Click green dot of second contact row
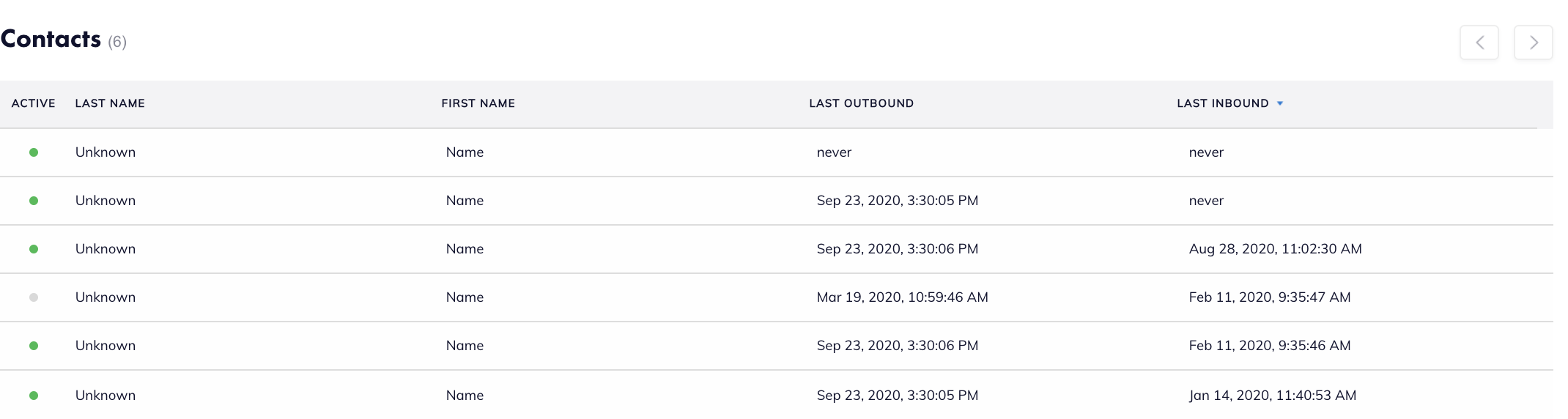The height and width of the screenshot is (419, 1568). [34, 201]
